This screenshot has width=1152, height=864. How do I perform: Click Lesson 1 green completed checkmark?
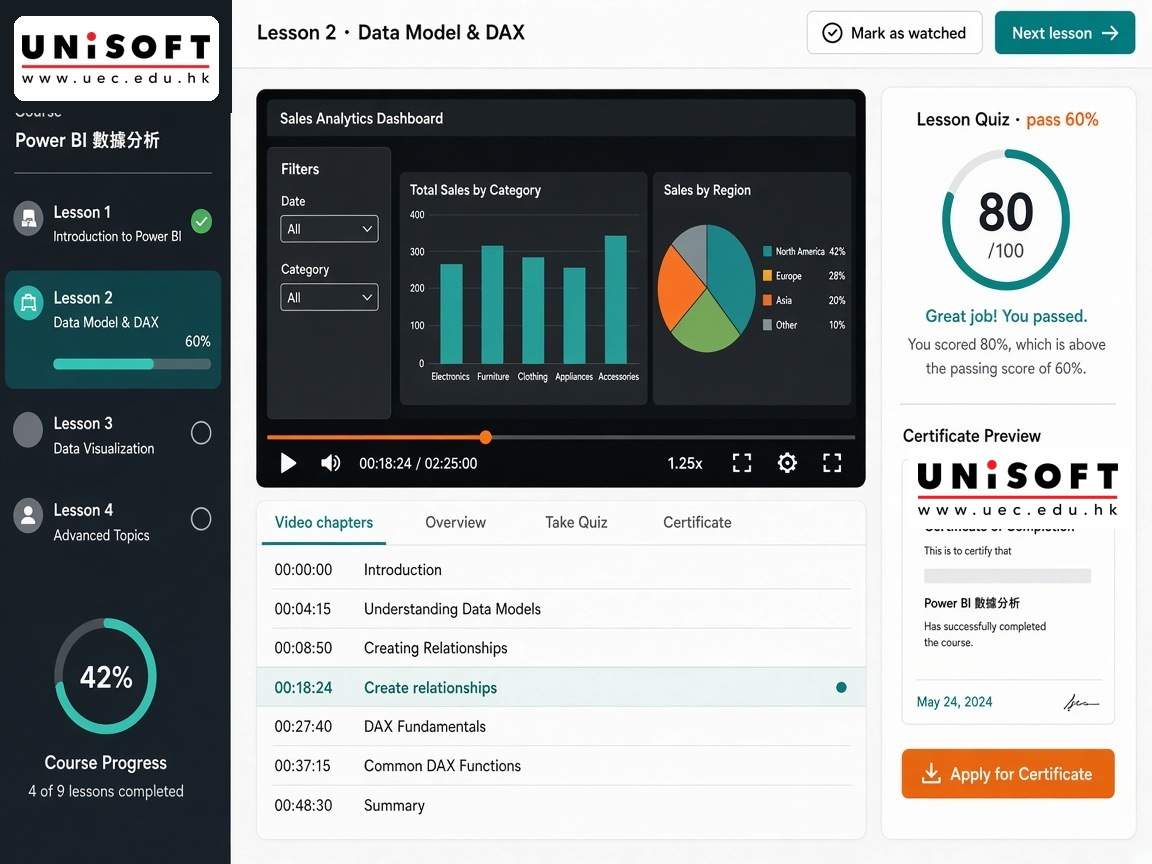click(x=201, y=221)
